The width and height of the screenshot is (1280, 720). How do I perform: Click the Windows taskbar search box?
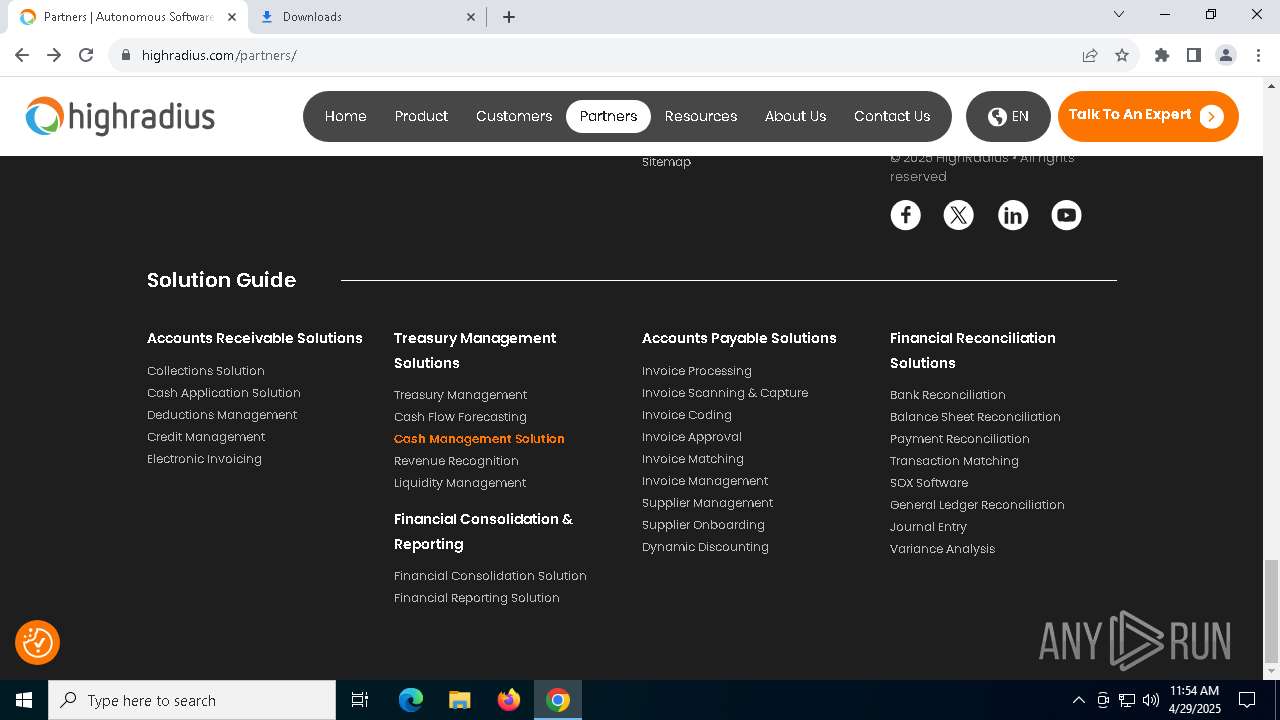point(192,700)
